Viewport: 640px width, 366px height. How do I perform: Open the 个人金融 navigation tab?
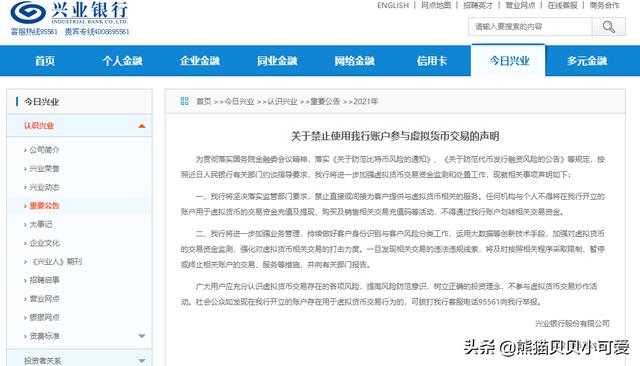(122, 61)
